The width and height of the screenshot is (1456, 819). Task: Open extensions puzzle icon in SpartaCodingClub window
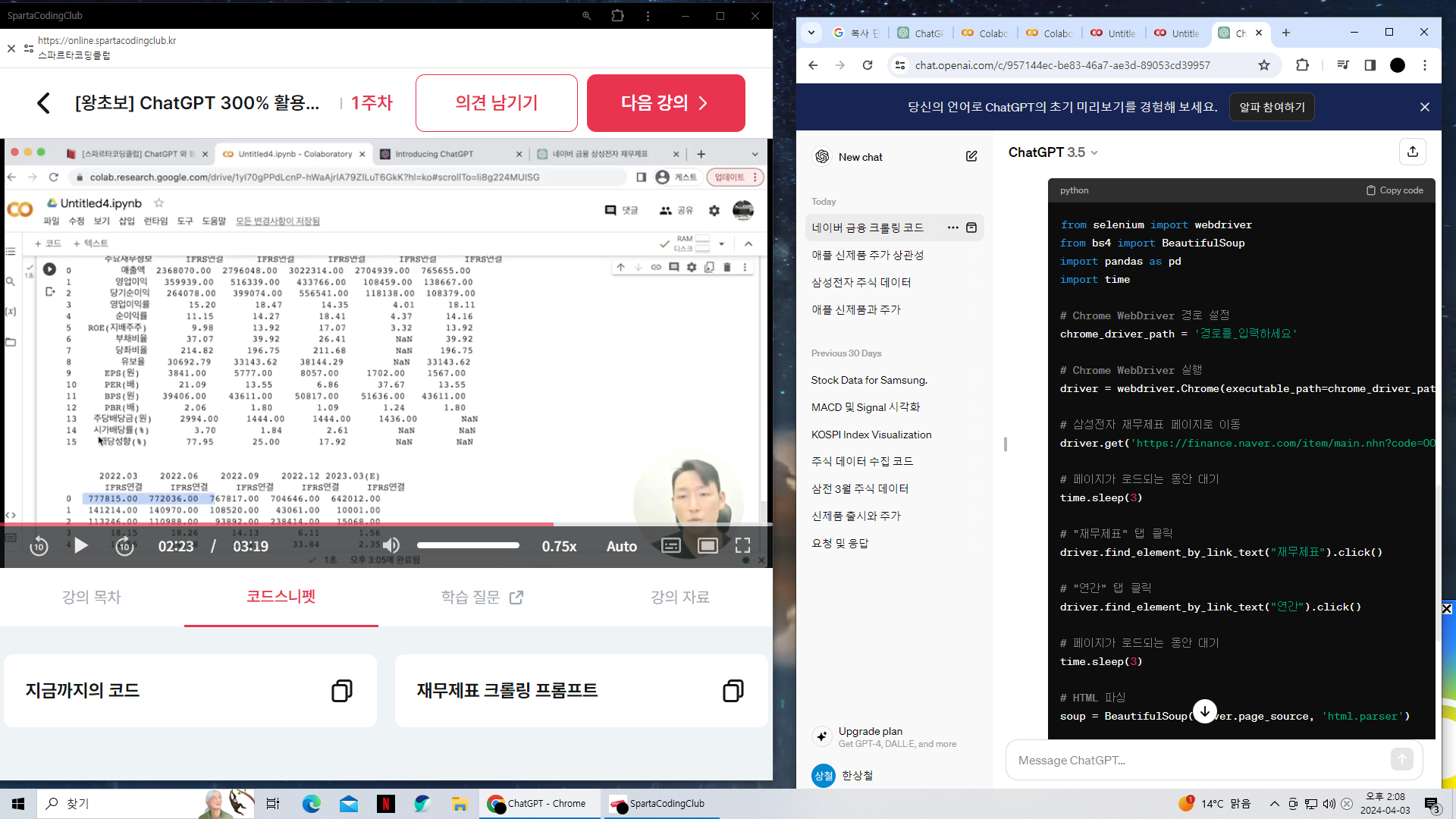617,16
